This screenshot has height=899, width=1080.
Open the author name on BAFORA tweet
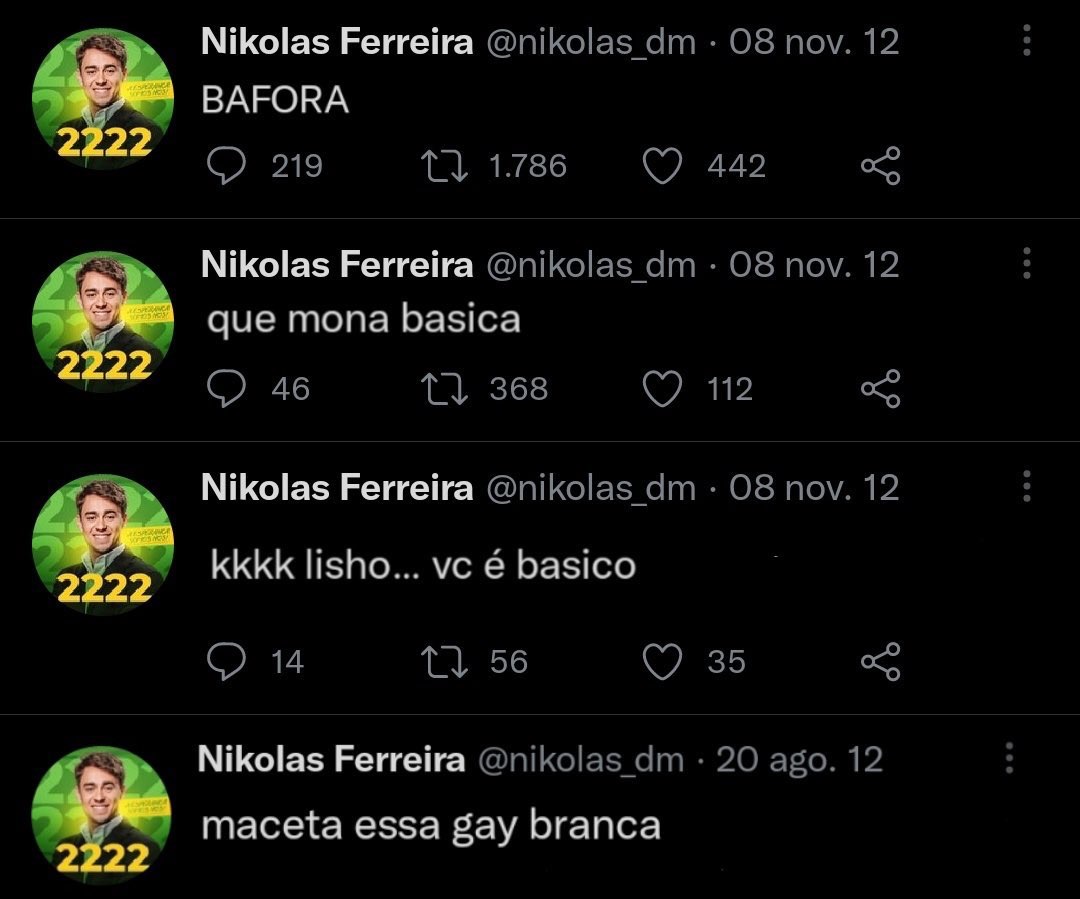pos(337,42)
